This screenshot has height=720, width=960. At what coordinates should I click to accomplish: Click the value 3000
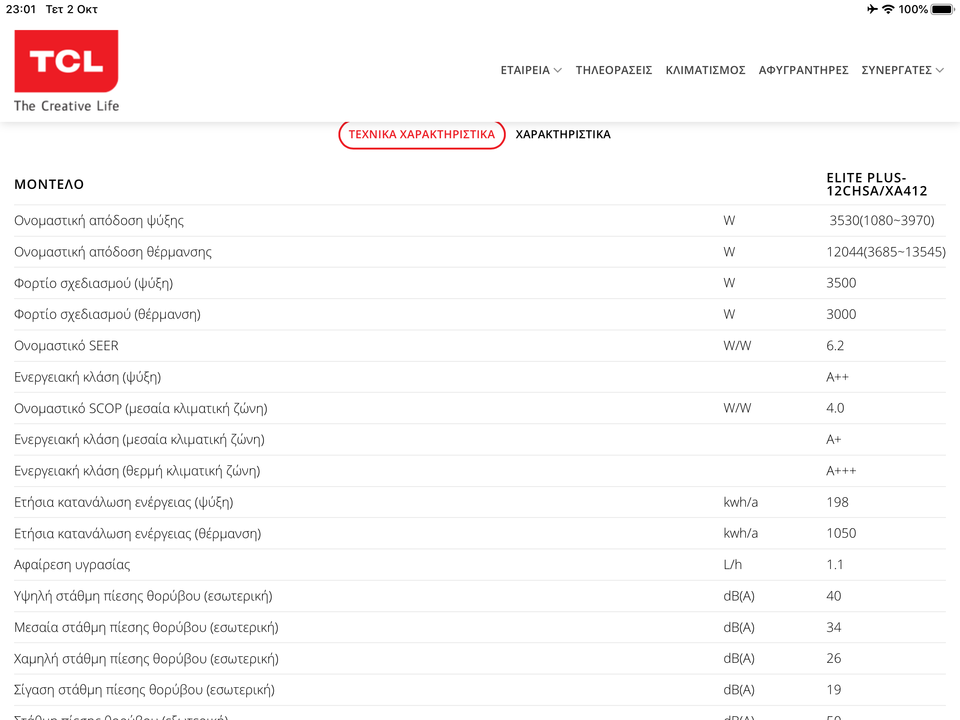pos(841,314)
